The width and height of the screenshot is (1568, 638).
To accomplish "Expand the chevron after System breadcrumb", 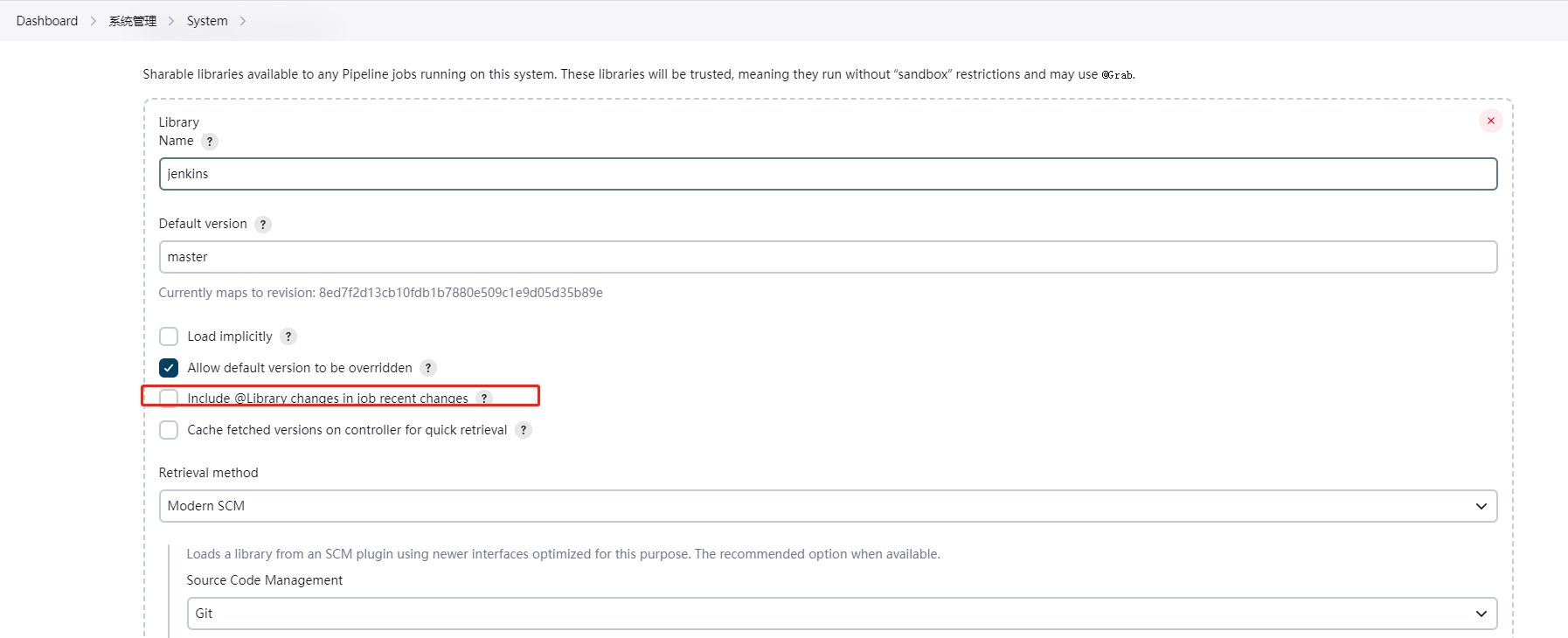I will pos(243,21).
